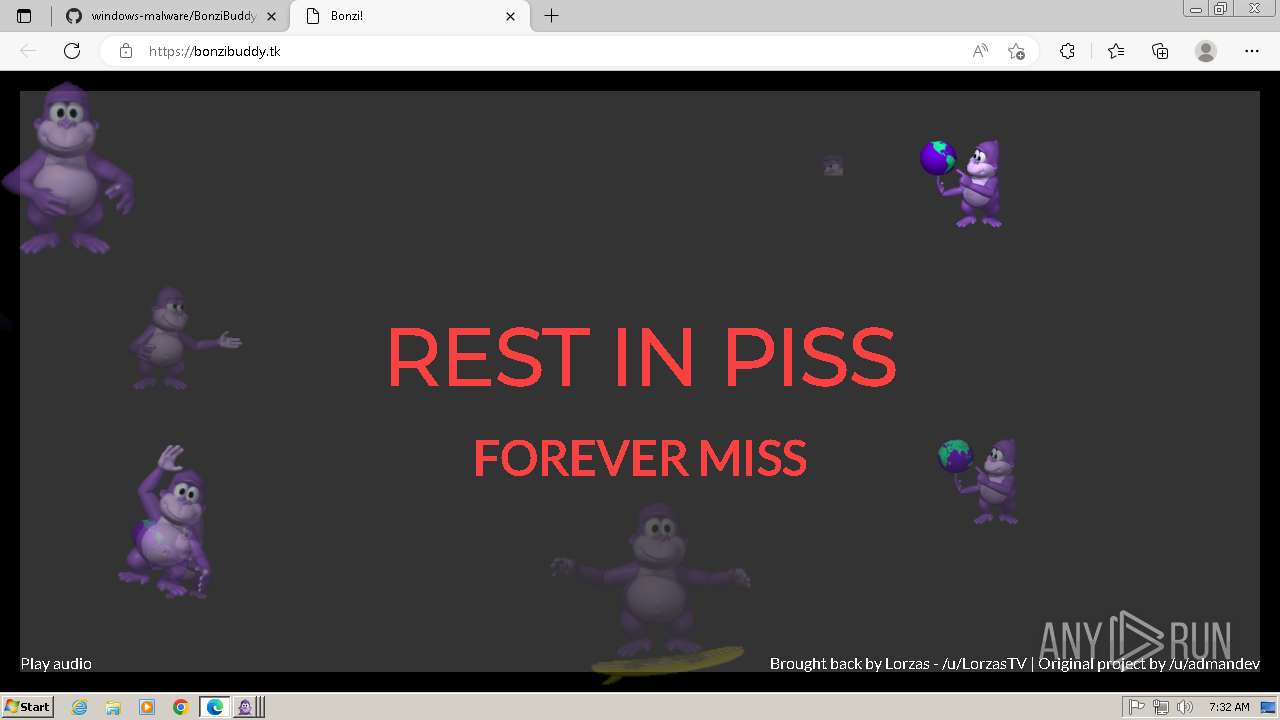Click the upper-right Bonzi holding a purple globe
This screenshot has width=1280, height=720.
963,182
